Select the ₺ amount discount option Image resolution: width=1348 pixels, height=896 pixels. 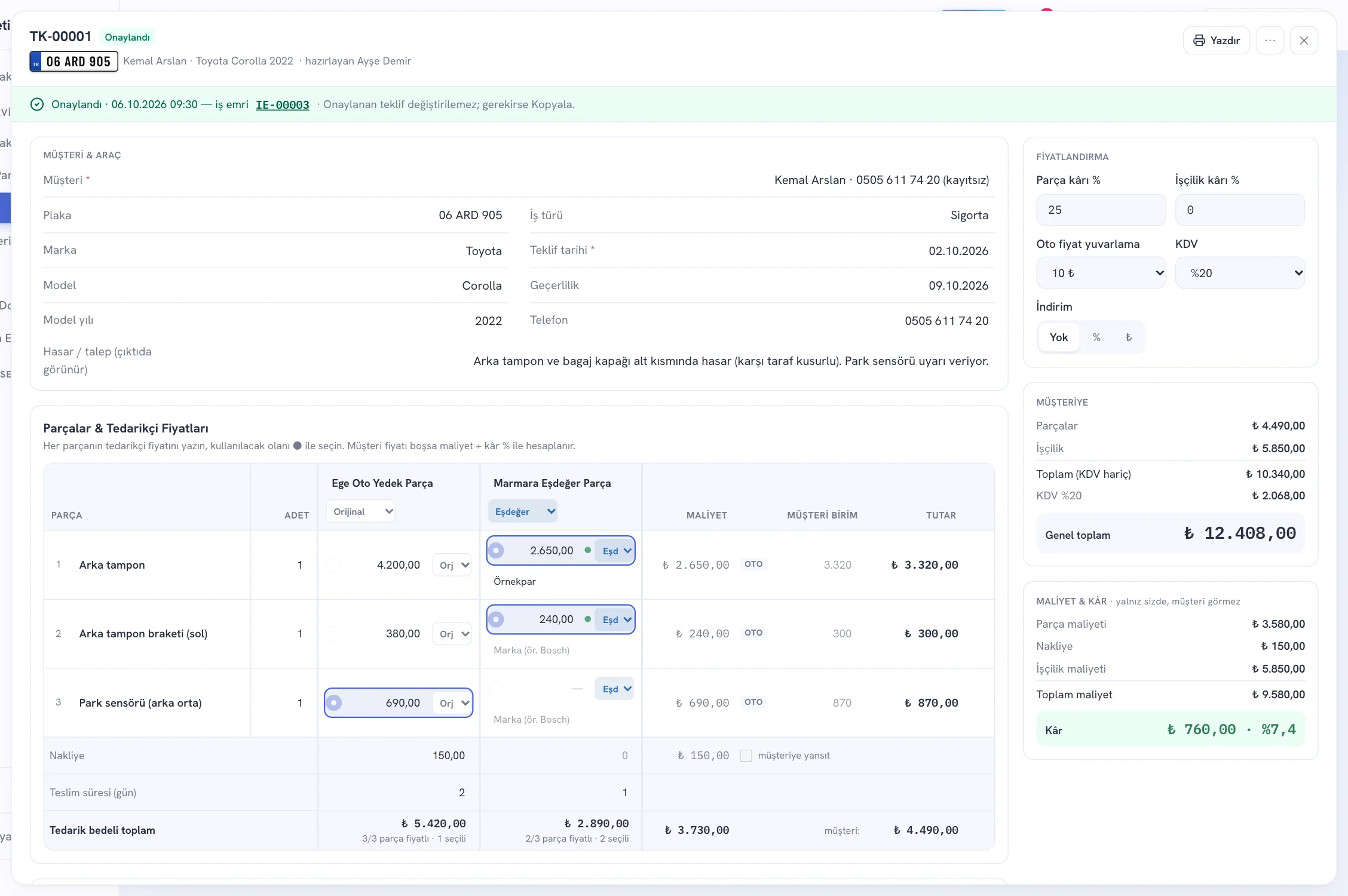click(x=1128, y=337)
